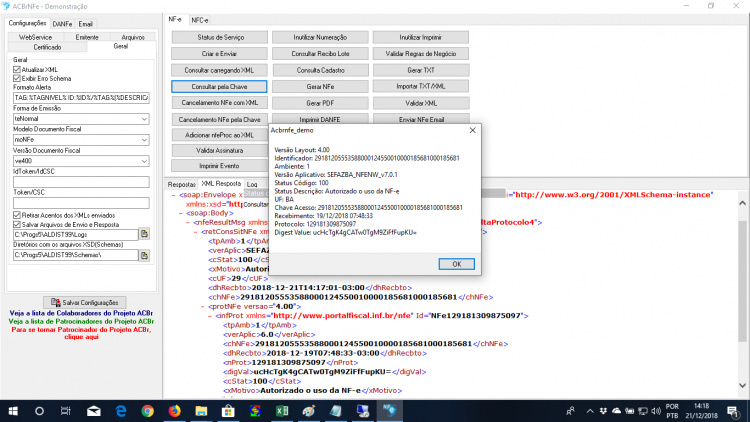Click in Token/CSC input field

pyautogui.click(x=81, y=203)
